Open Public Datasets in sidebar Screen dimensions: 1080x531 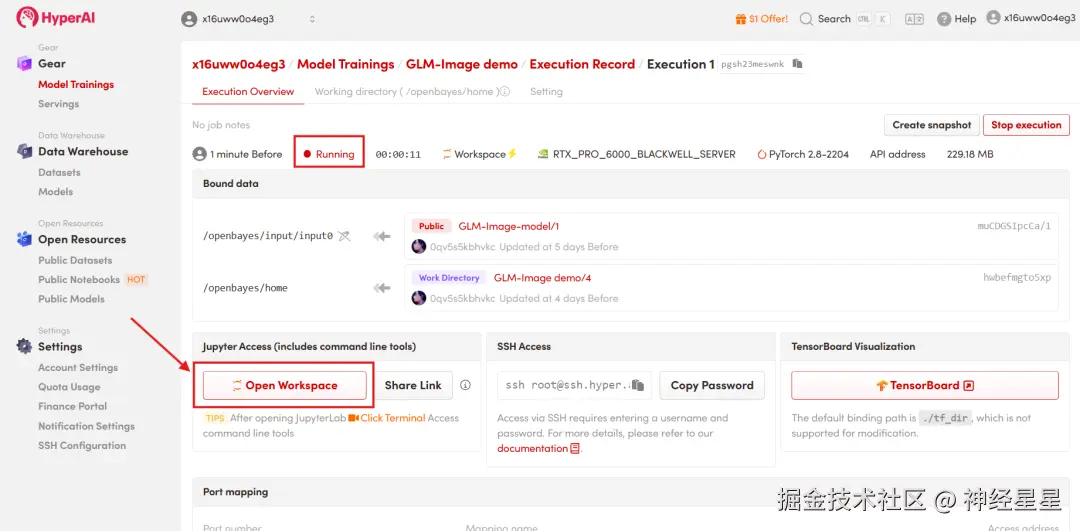tap(75, 260)
